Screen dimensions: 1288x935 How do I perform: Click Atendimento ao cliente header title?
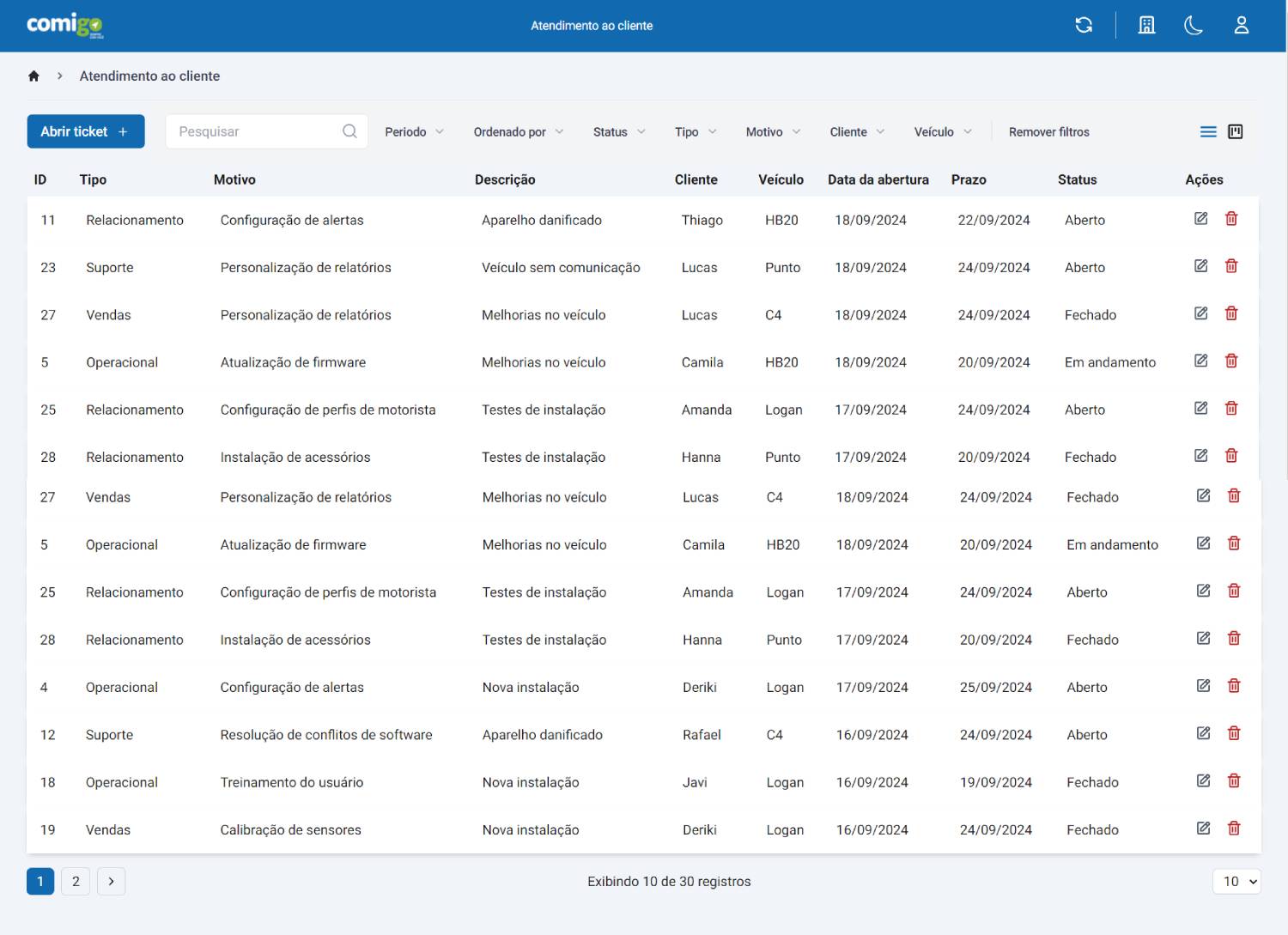click(592, 26)
